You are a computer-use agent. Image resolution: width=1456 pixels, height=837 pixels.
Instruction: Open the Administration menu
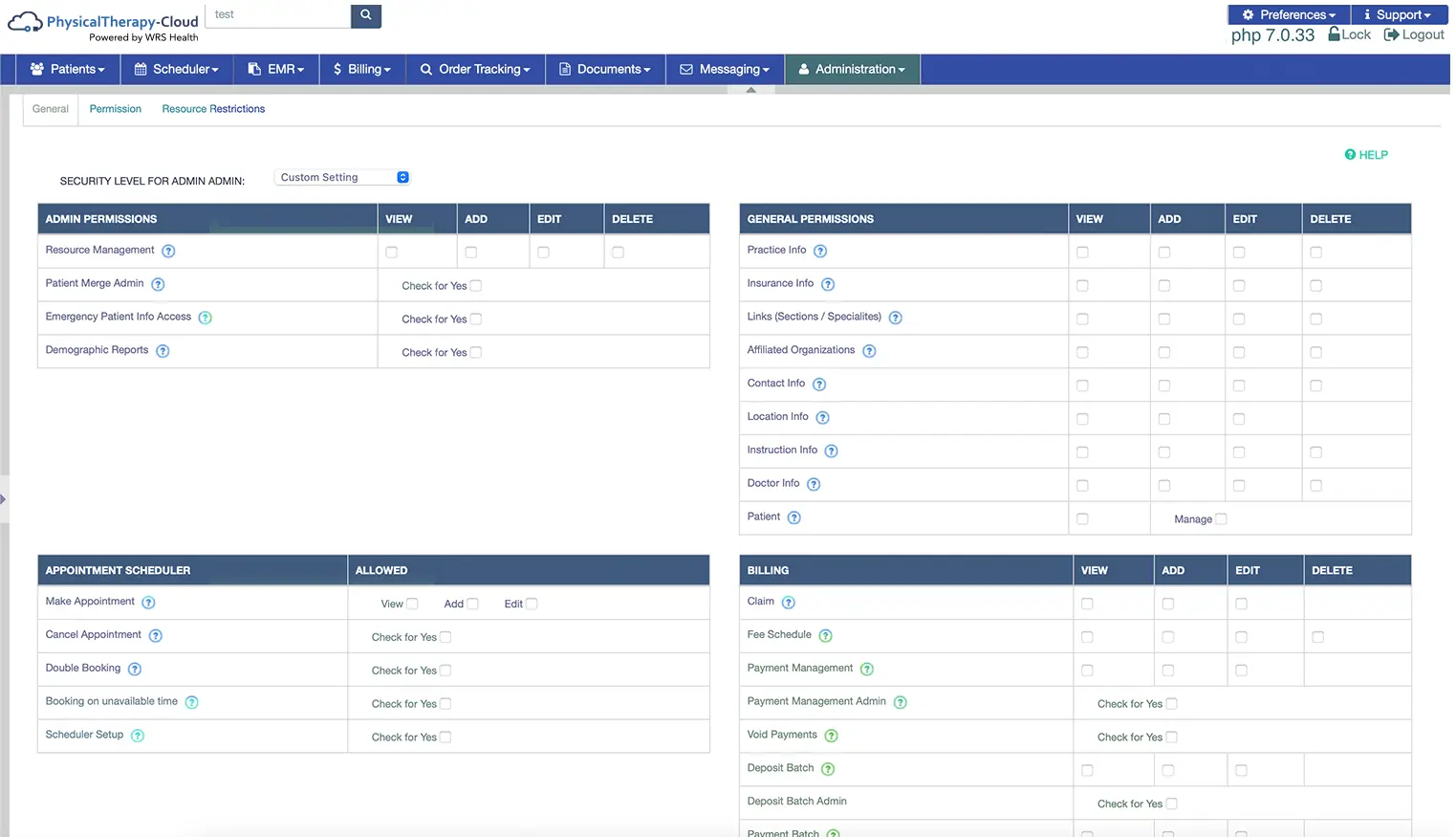point(853,69)
